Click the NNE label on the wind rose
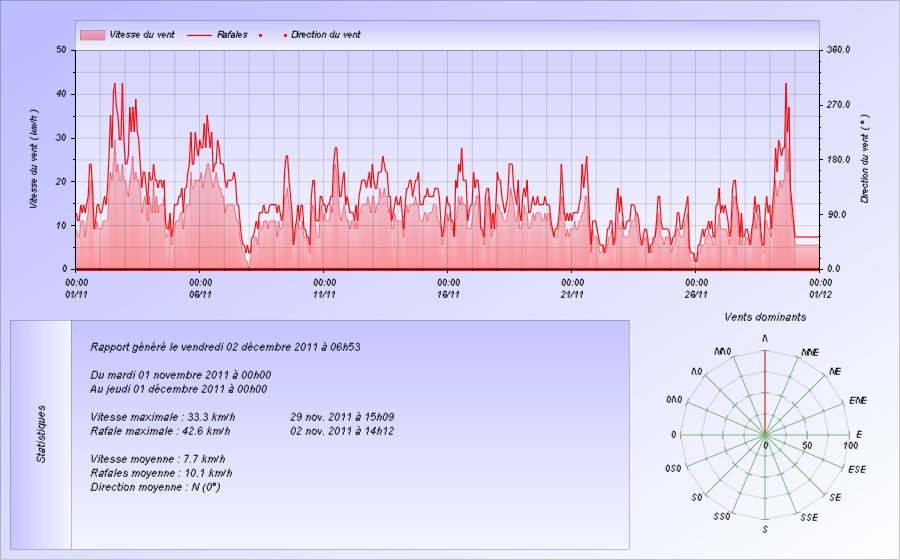This screenshot has height=560, width=900. click(810, 353)
